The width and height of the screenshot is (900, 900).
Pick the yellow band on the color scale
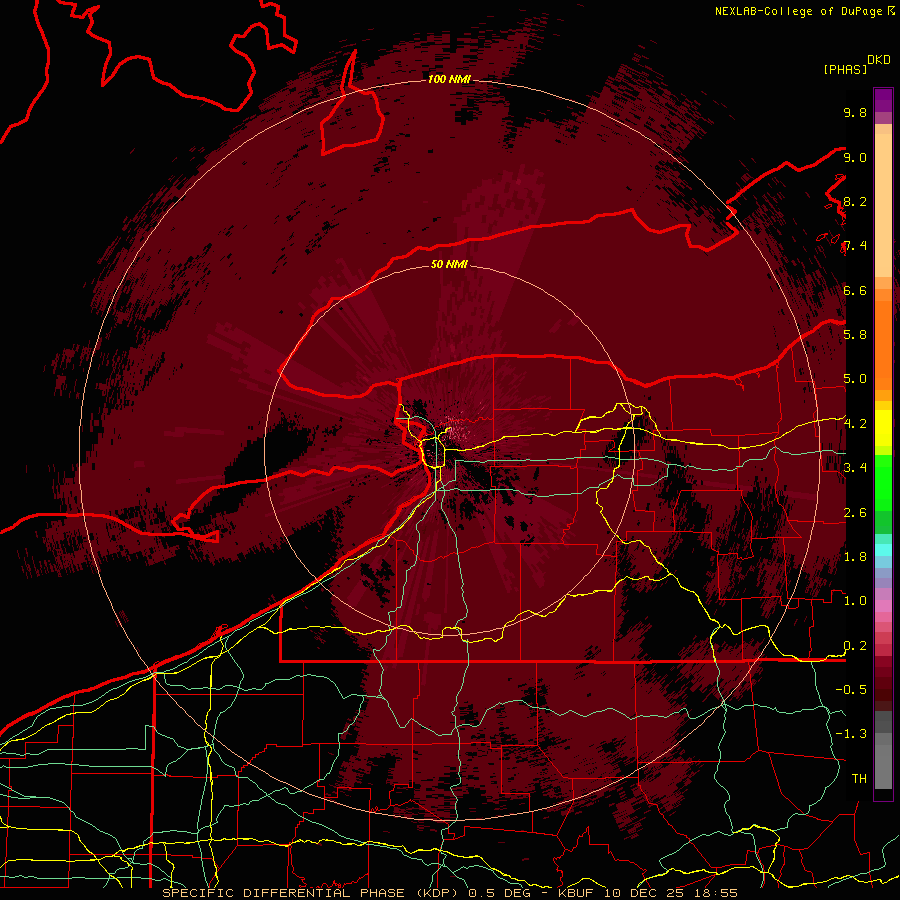(x=883, y=428)
